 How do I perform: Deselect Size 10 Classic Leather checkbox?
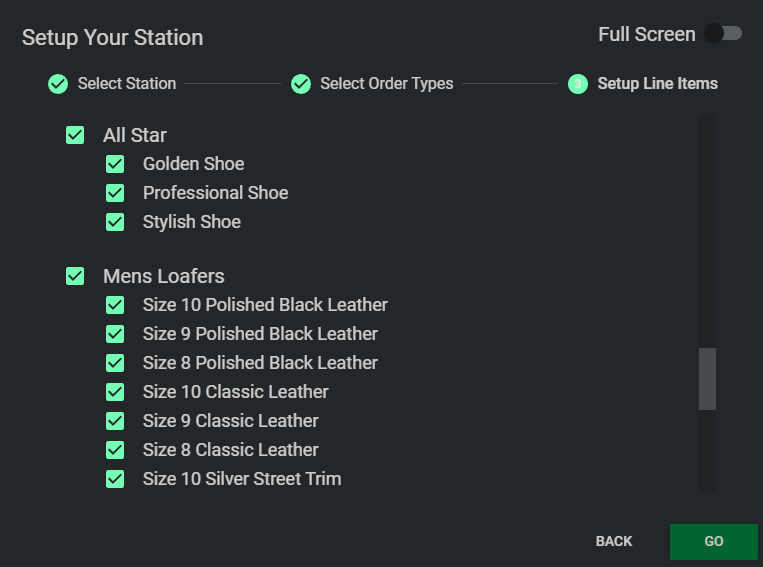115,392
